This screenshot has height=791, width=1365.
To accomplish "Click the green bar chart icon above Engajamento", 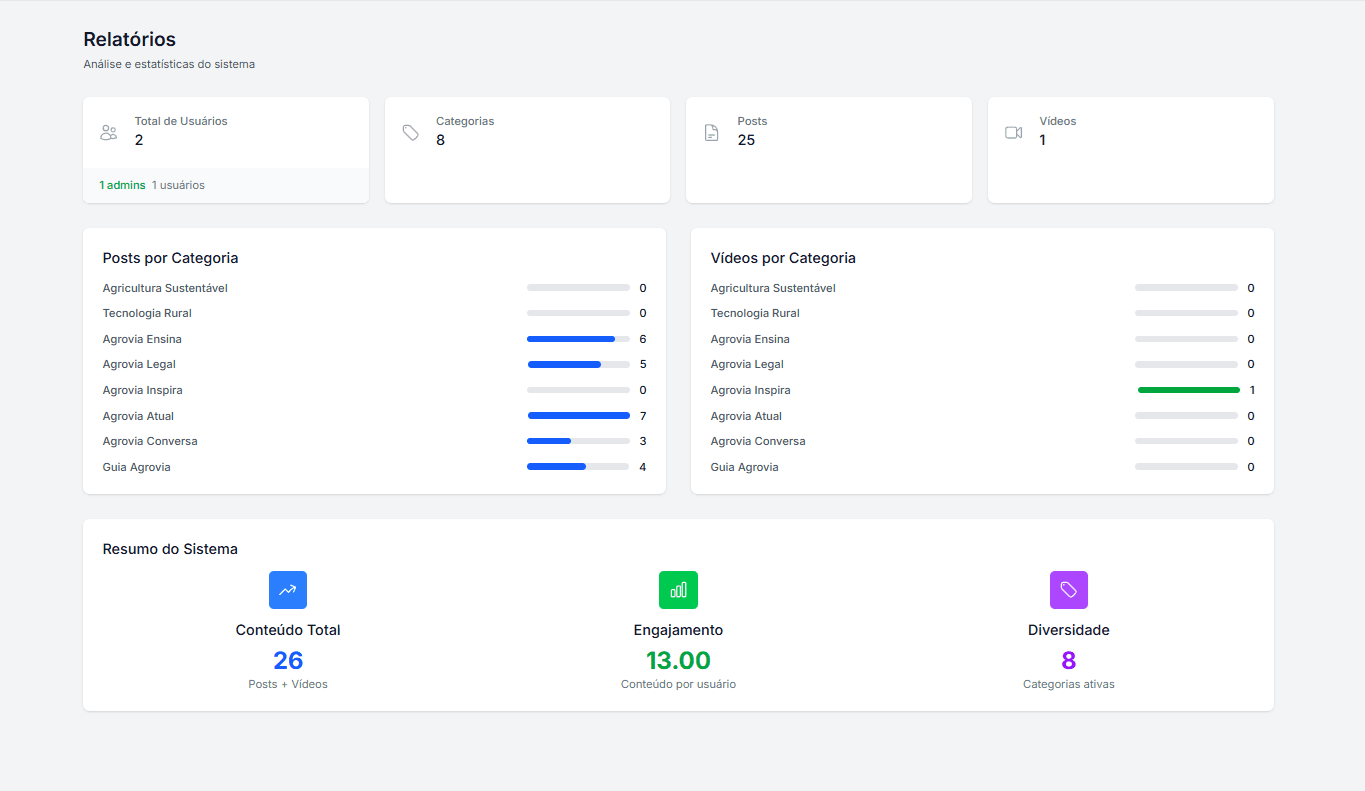I will [x=678, y=590].
